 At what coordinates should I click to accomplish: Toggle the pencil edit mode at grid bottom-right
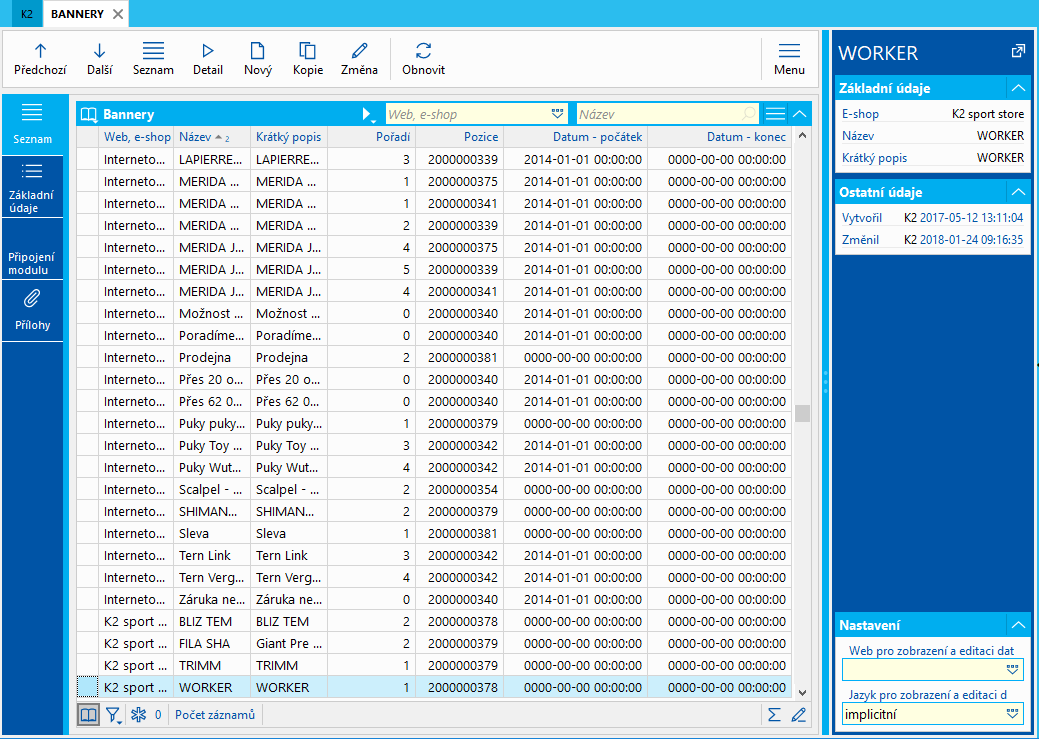798,715
